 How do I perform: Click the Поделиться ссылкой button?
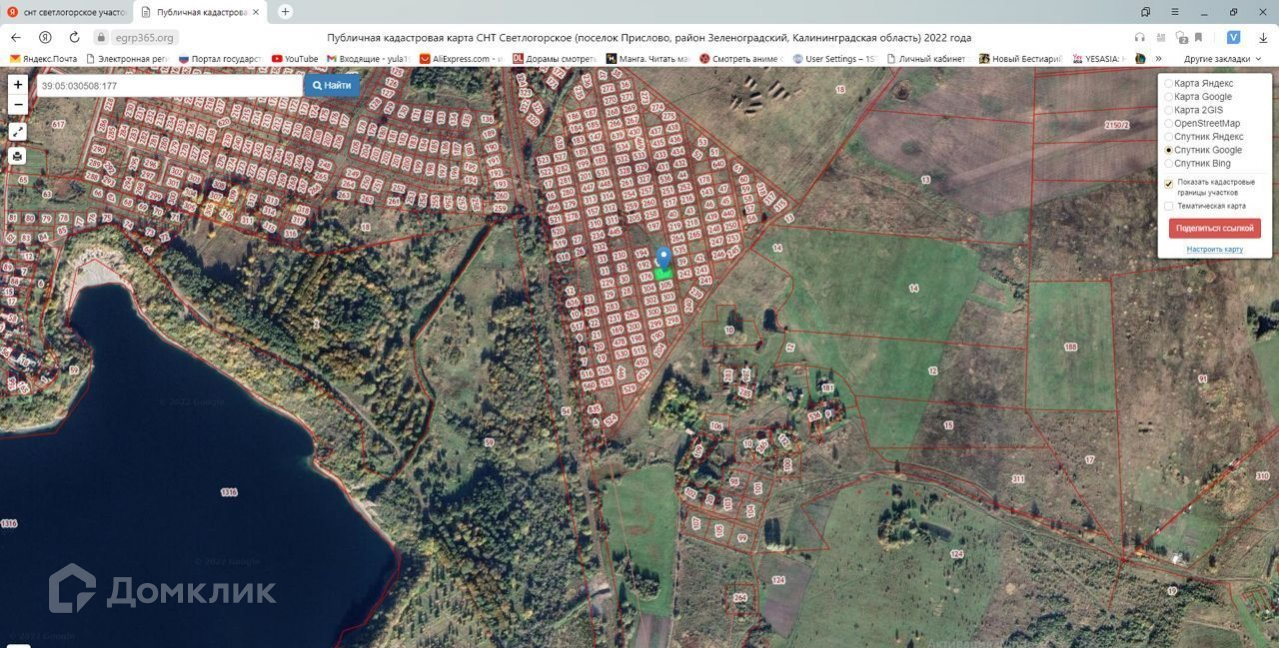click(1214, 228)
